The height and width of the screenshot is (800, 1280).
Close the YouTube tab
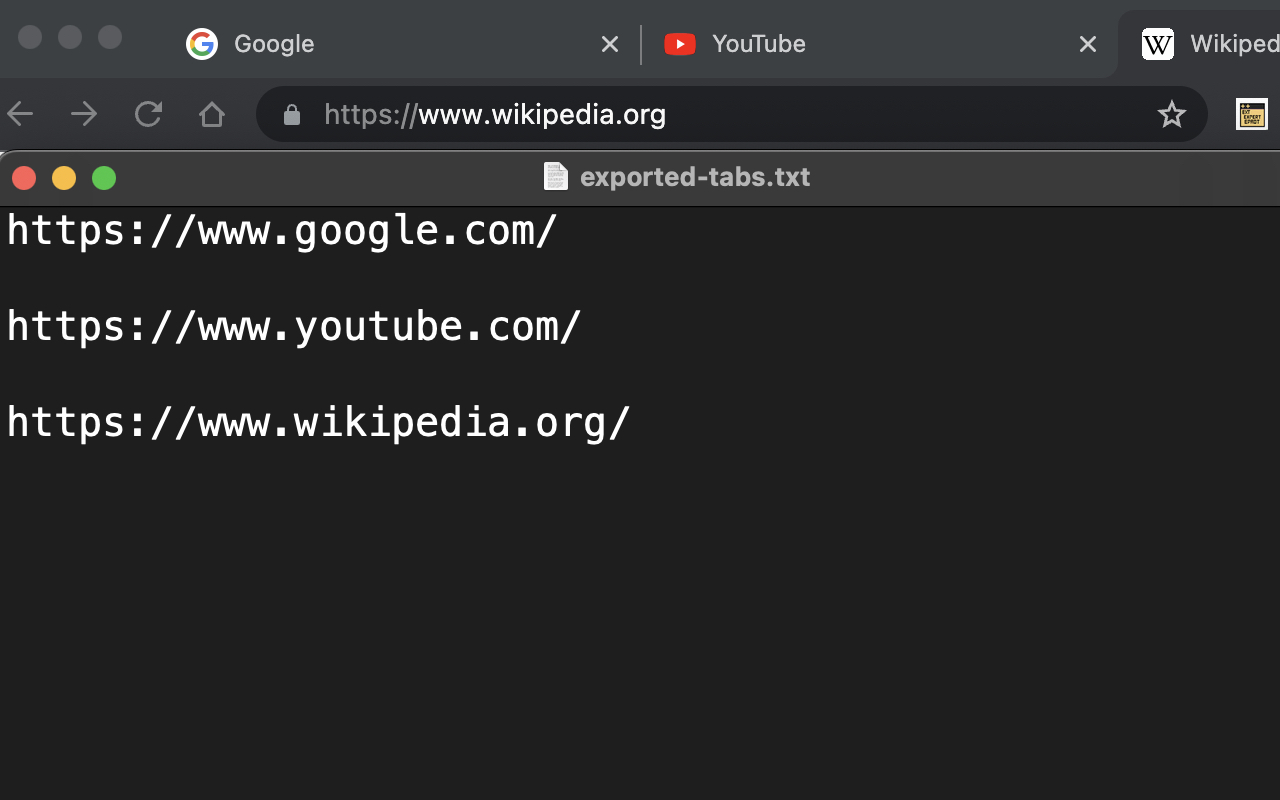pyautogui.click(x=1088, y=43)
